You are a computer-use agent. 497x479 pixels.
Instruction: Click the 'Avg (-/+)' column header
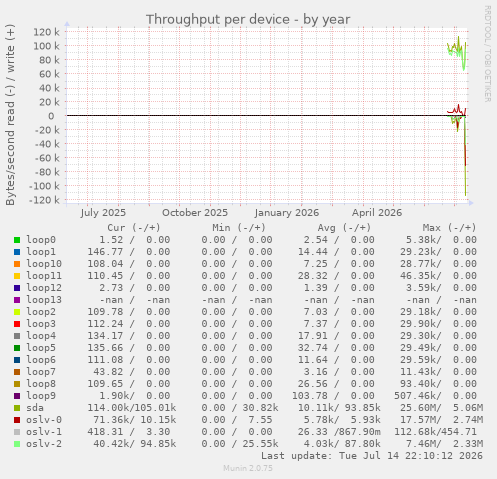[344, 228]
